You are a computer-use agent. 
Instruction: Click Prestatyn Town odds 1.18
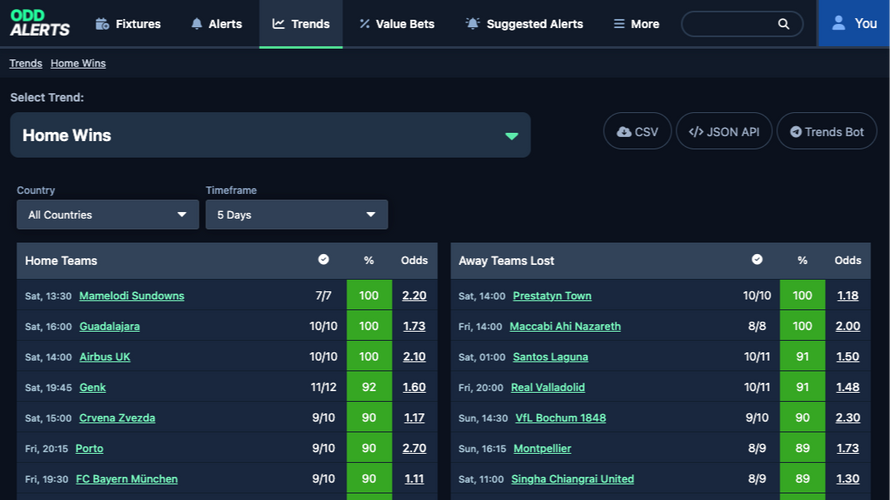(x=847, y=296)
